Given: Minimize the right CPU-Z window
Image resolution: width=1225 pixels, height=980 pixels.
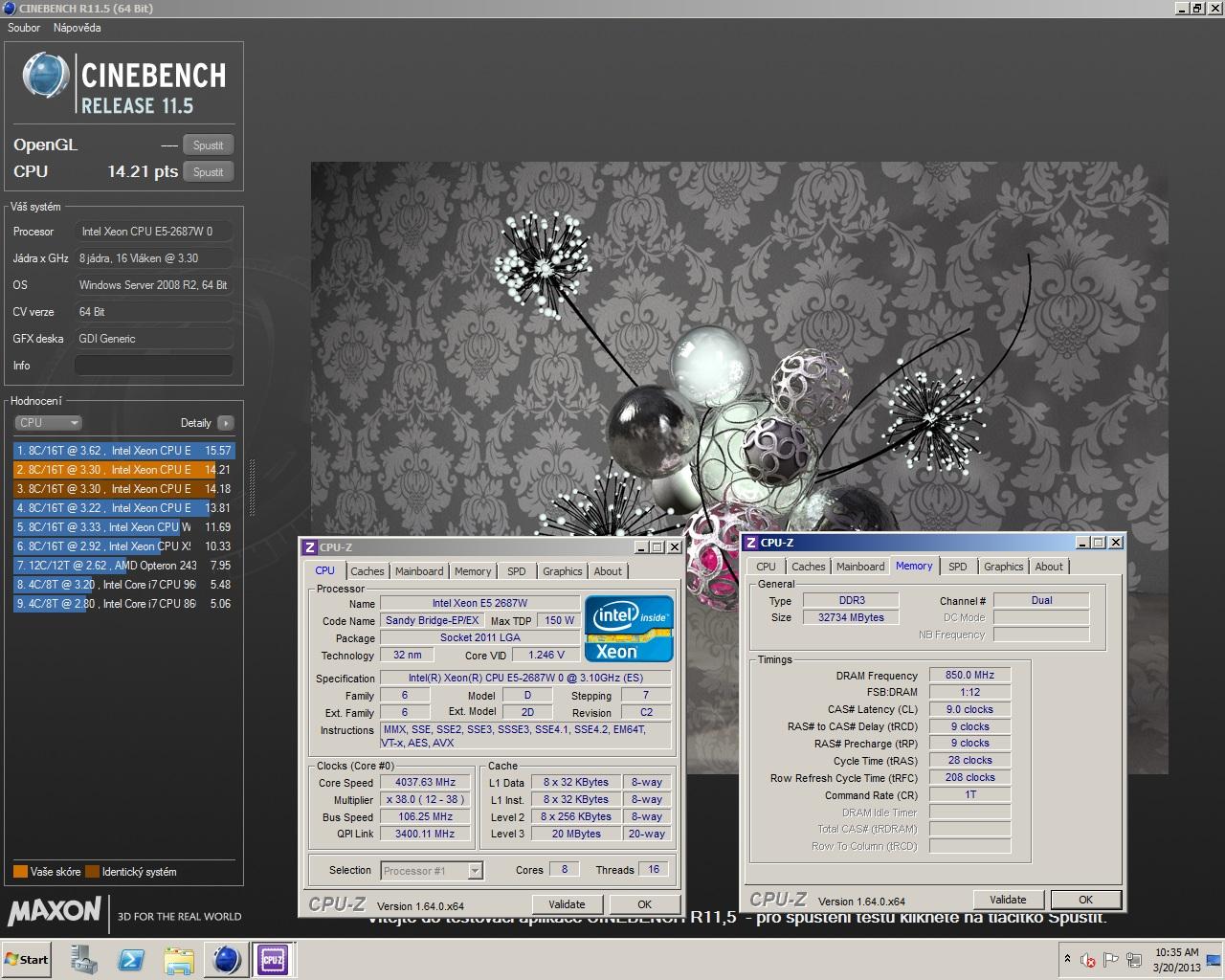Looking at the screenshot, I should (1083, 543).
